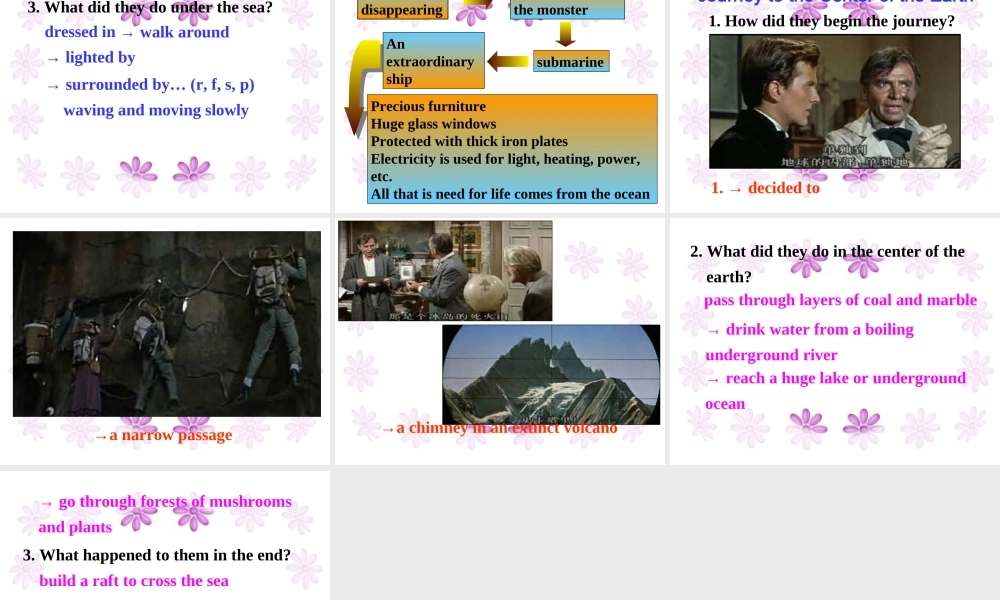This screenshot has width=1000, height=600.
Task: Click the 'How did they begin the journey?' heading
Action: [832, 21]
